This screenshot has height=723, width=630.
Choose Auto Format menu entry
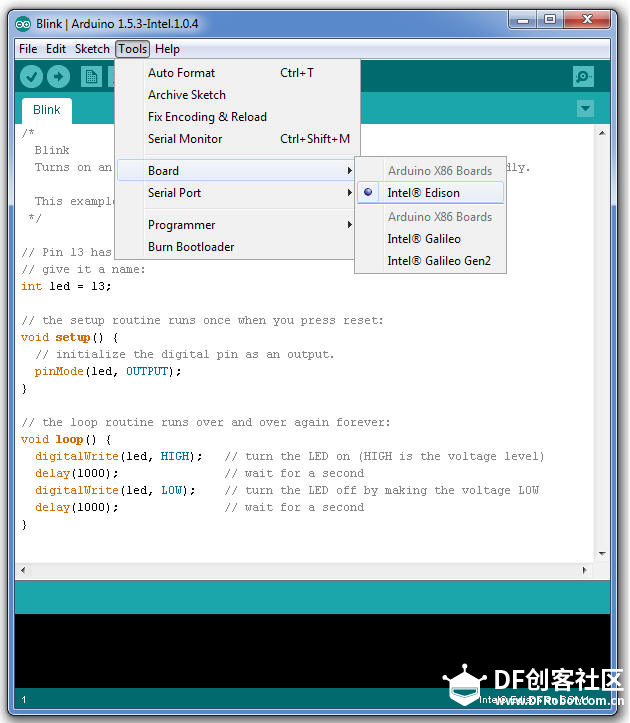(x=236, y=73)
